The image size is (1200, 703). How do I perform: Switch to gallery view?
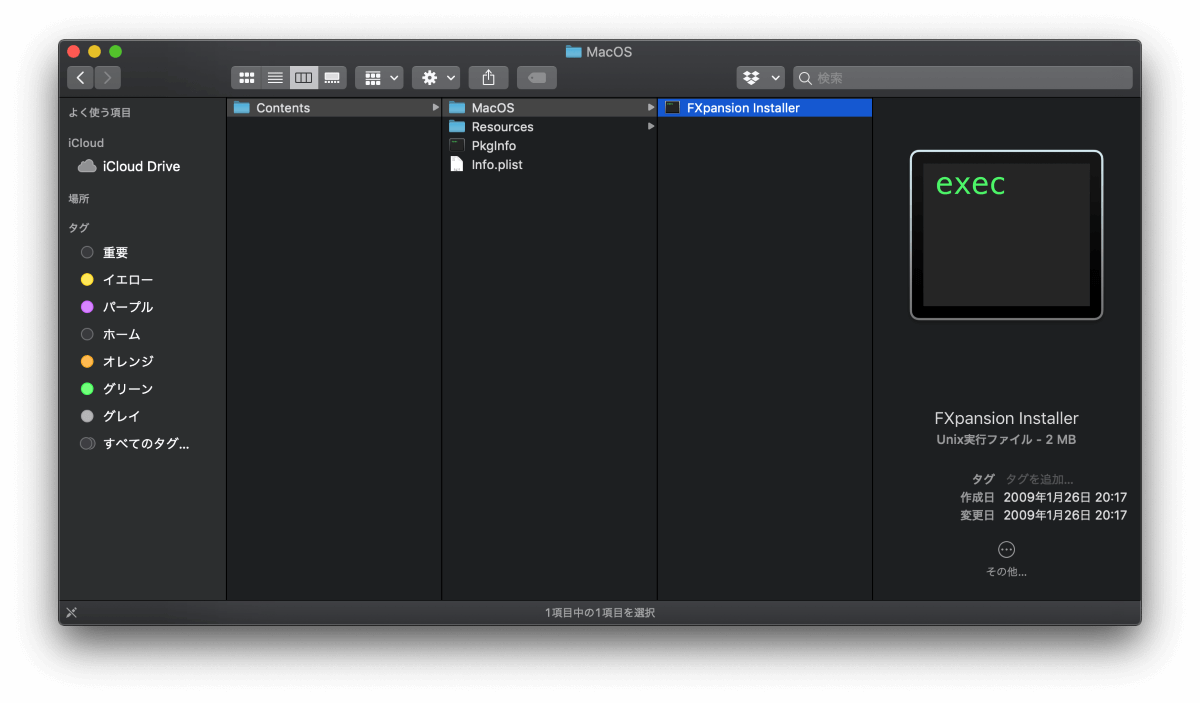point(332,77)
